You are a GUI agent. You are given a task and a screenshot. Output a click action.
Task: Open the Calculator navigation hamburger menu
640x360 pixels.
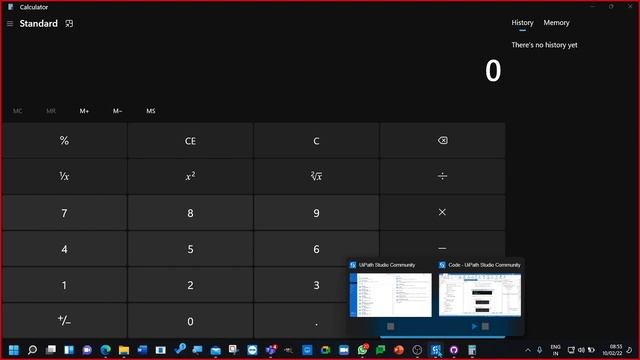tap(10, 24)
